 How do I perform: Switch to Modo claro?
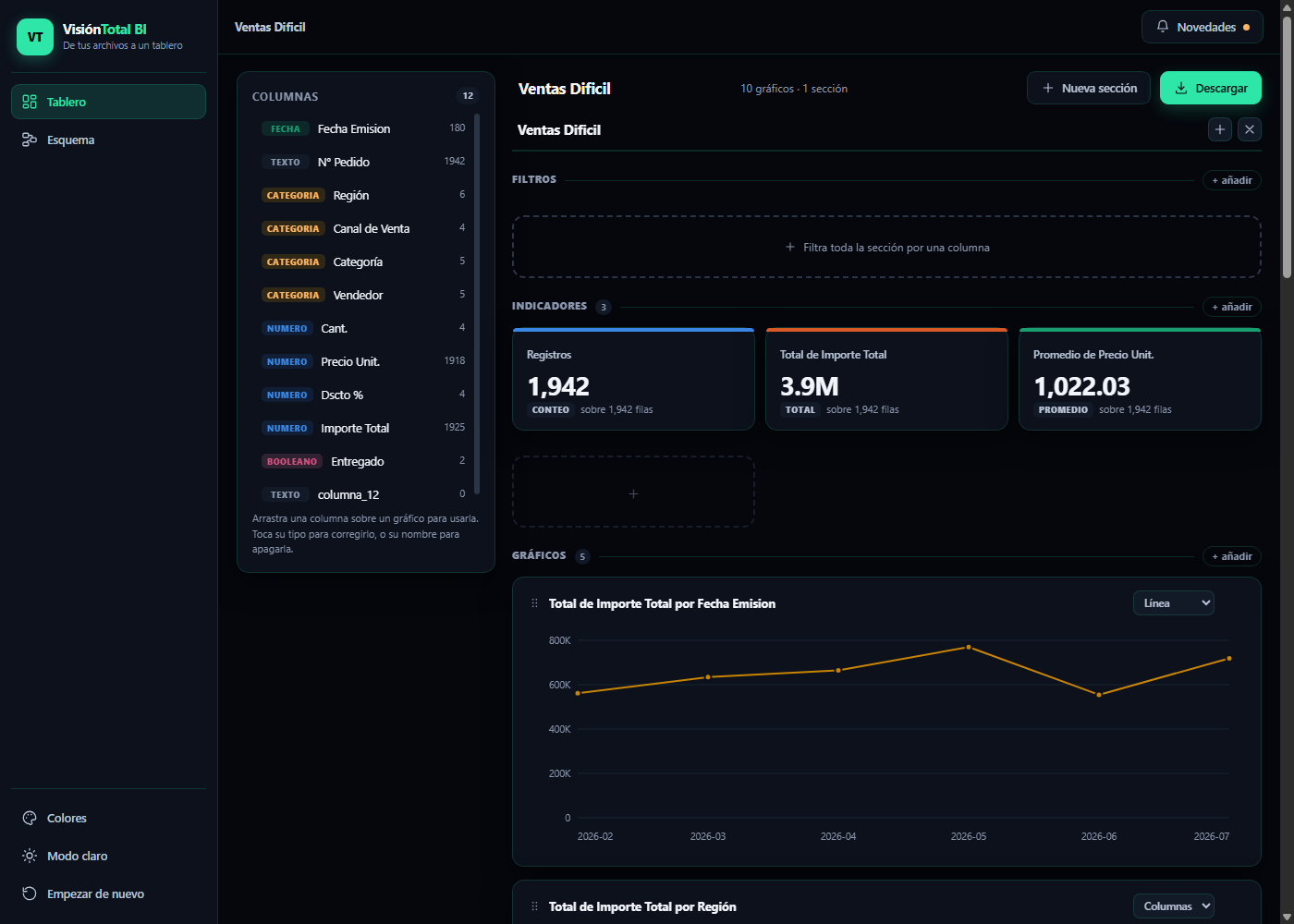[x=108, y=856]
